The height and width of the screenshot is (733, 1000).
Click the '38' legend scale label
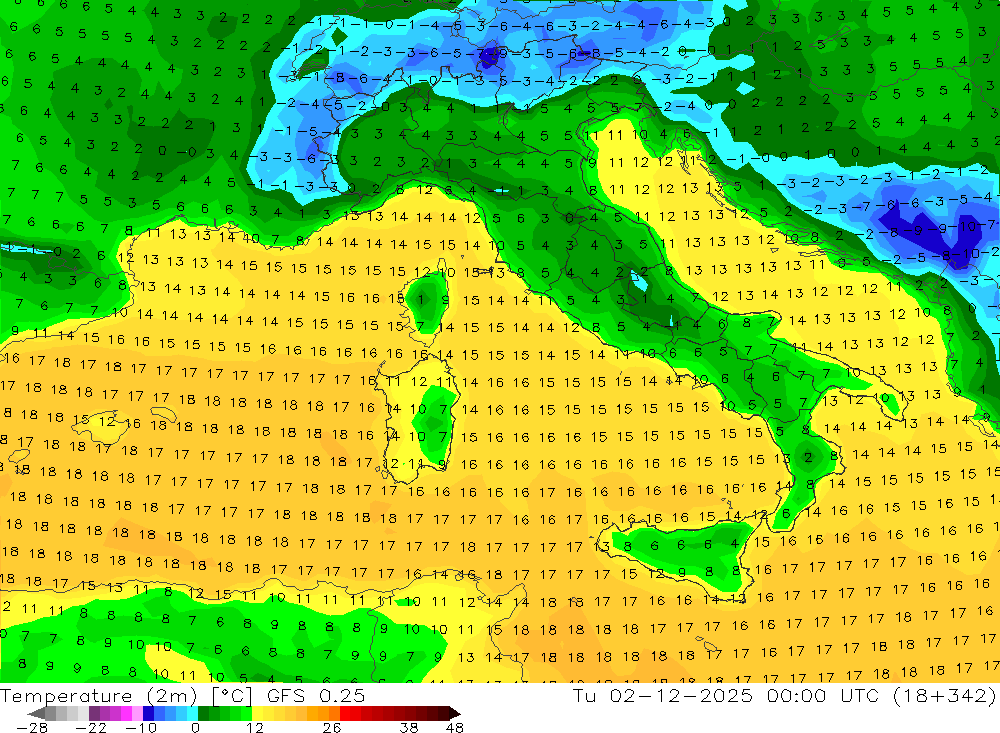pyautogui.click(x=409, y=727)
